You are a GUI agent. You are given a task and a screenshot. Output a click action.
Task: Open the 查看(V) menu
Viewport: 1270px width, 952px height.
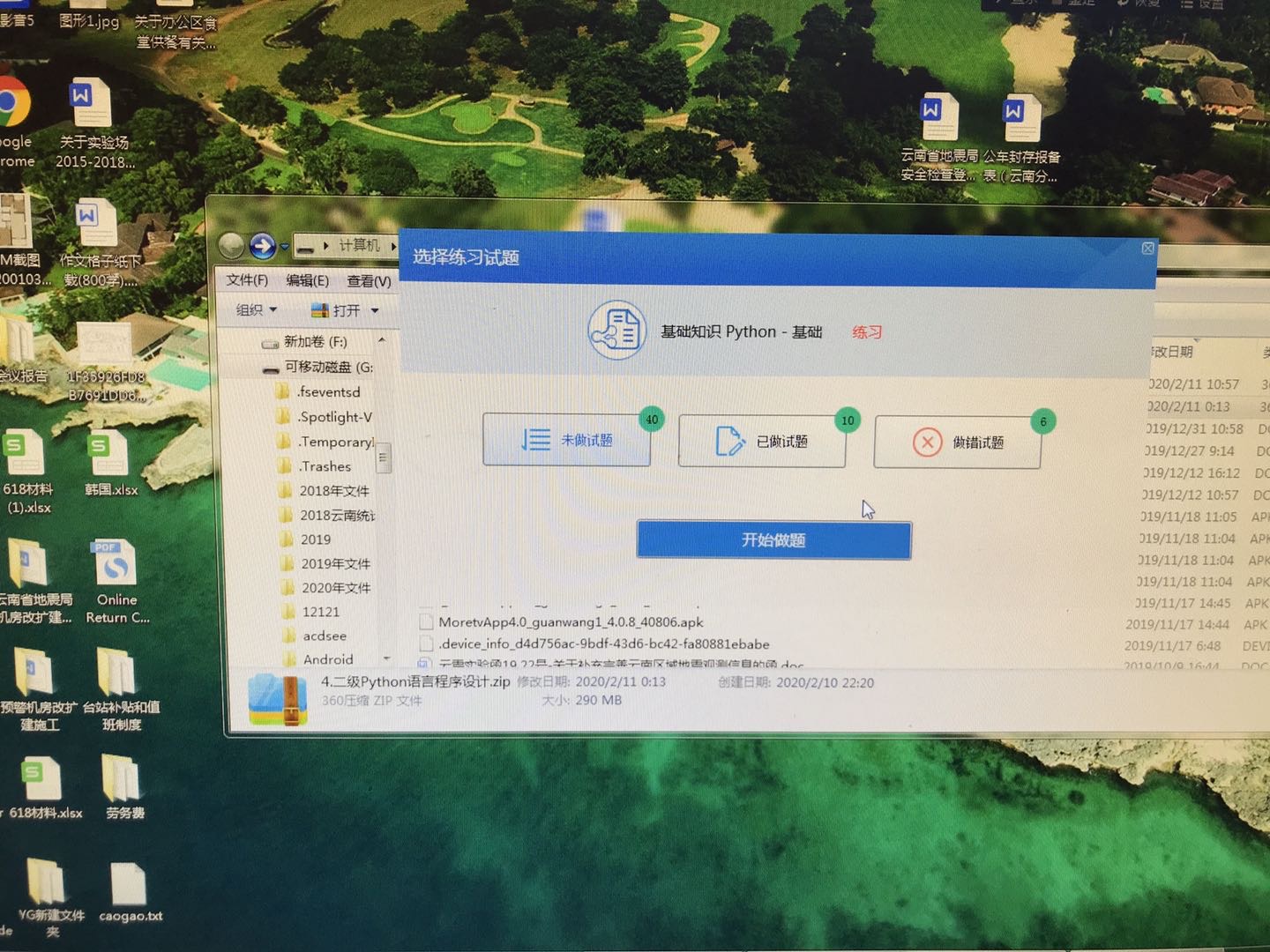coord(369,281)
